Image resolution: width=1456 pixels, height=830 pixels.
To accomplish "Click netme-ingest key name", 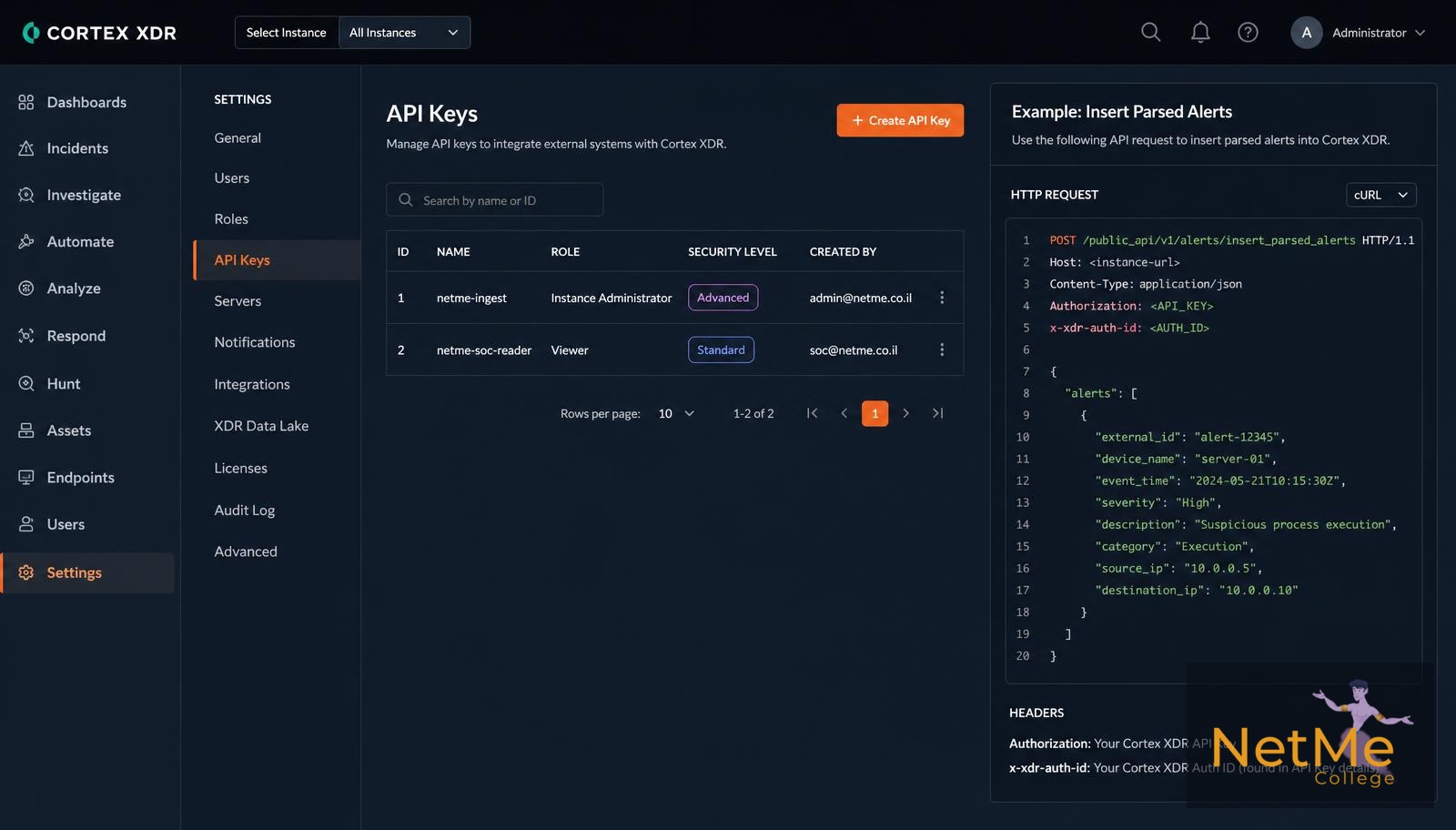I will pyautogui.click(x=471, y=298).
